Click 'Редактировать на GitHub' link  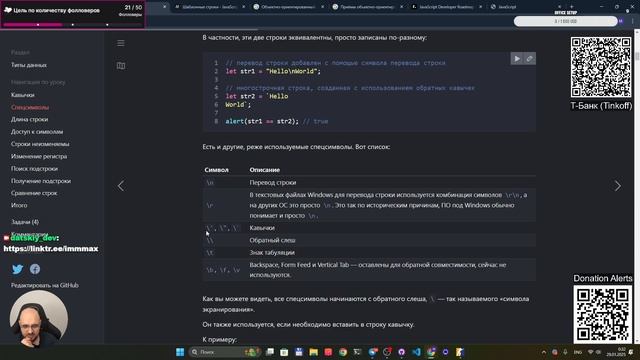point(45,285)
